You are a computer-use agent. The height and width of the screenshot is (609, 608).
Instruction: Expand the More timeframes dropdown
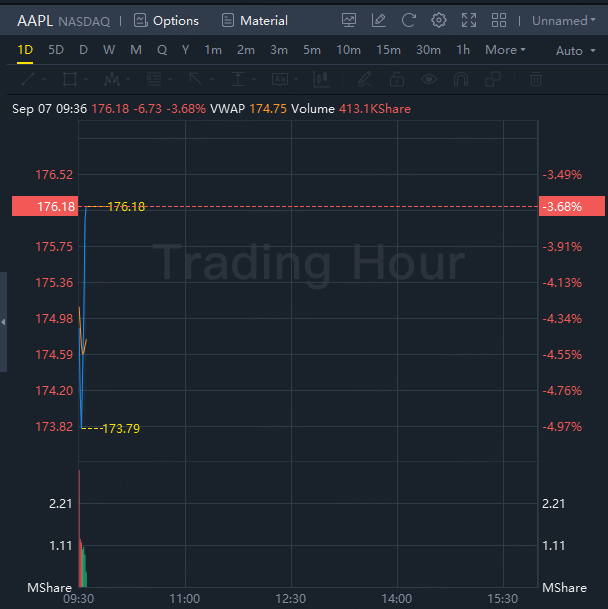[505, 50]
